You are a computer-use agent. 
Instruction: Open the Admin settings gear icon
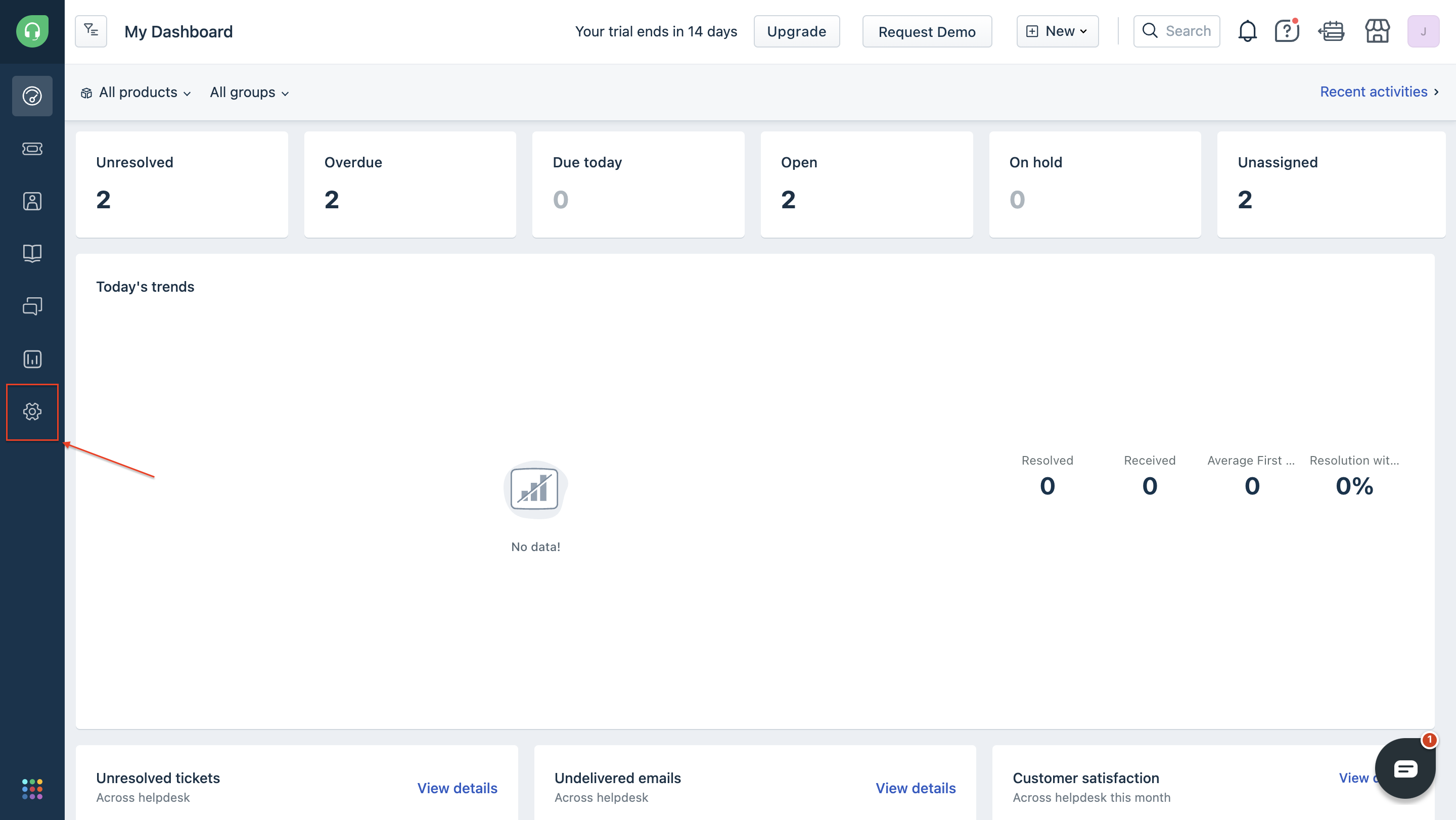[32, 412]
